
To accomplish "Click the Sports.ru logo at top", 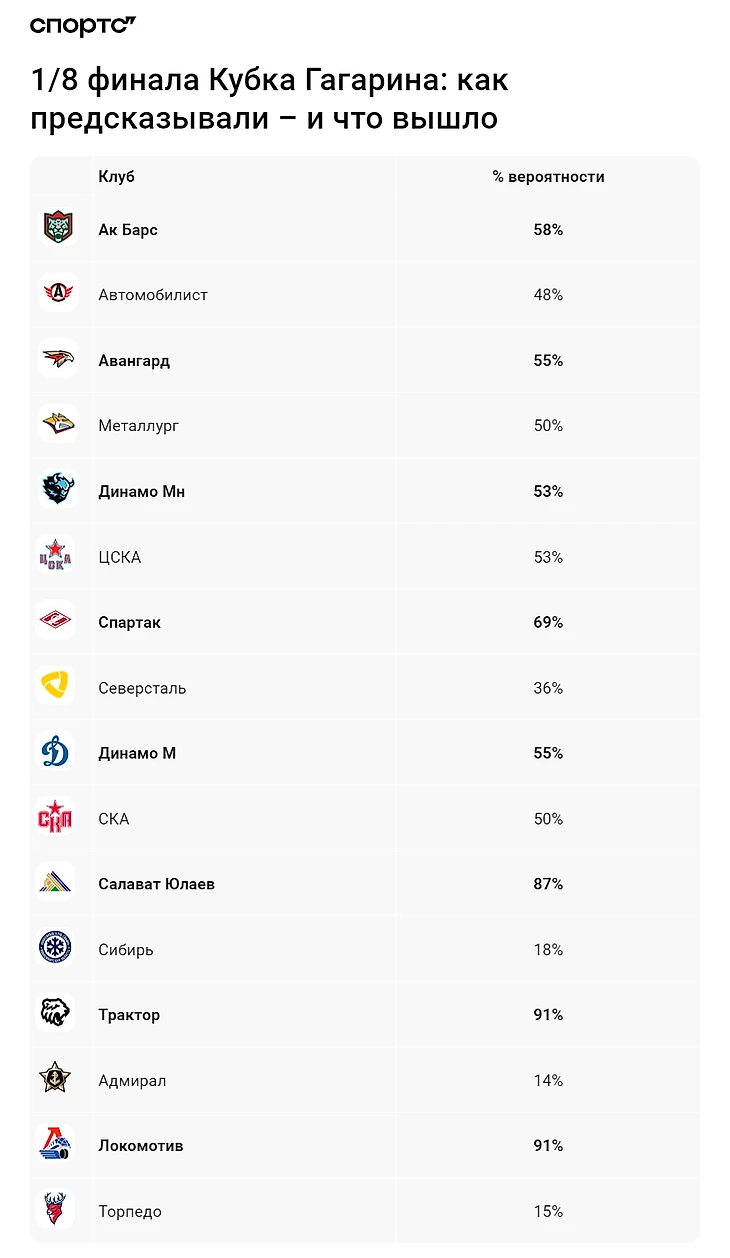I will [82, 26].
